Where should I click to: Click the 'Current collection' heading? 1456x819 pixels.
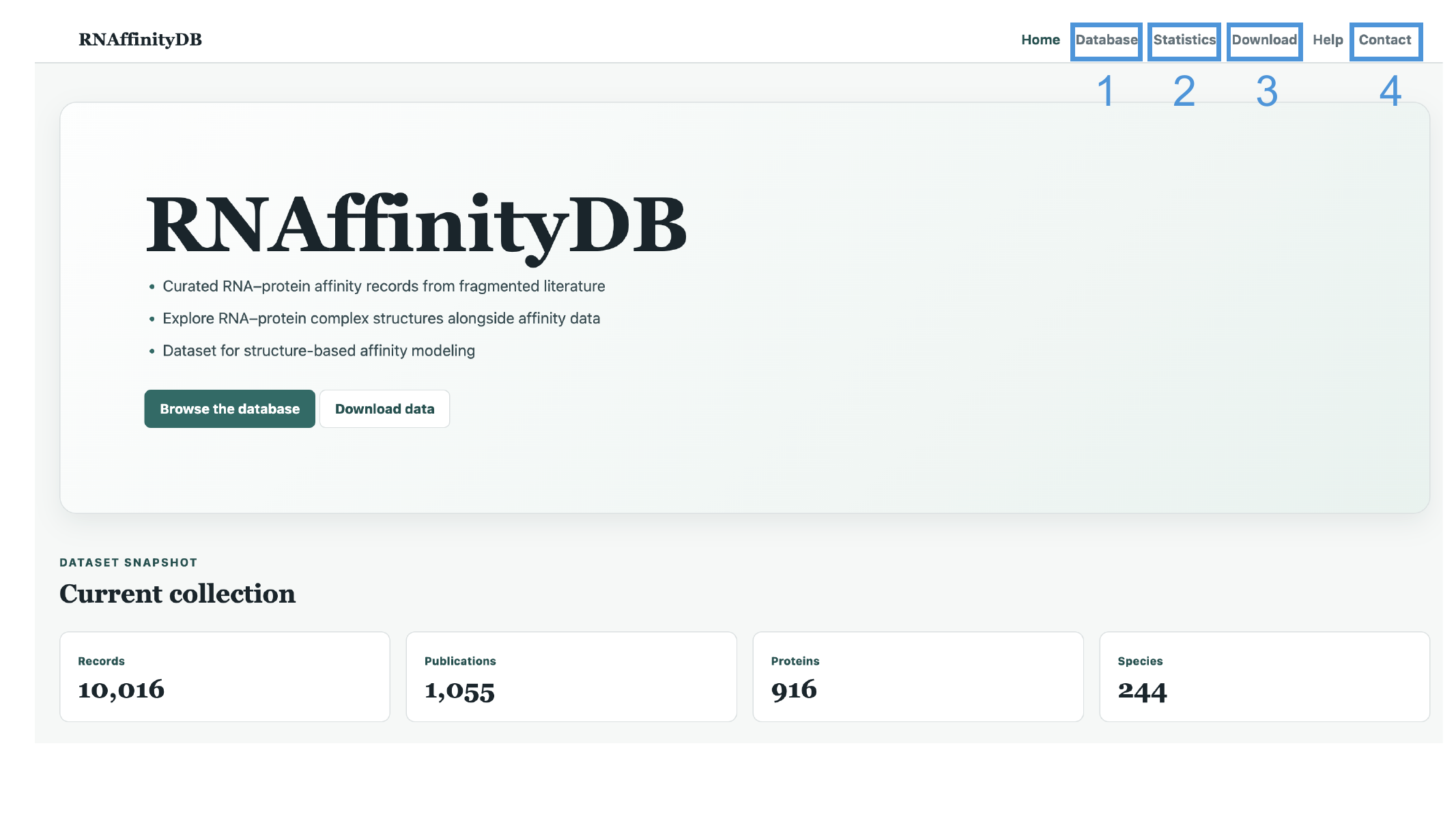(177, 594)
